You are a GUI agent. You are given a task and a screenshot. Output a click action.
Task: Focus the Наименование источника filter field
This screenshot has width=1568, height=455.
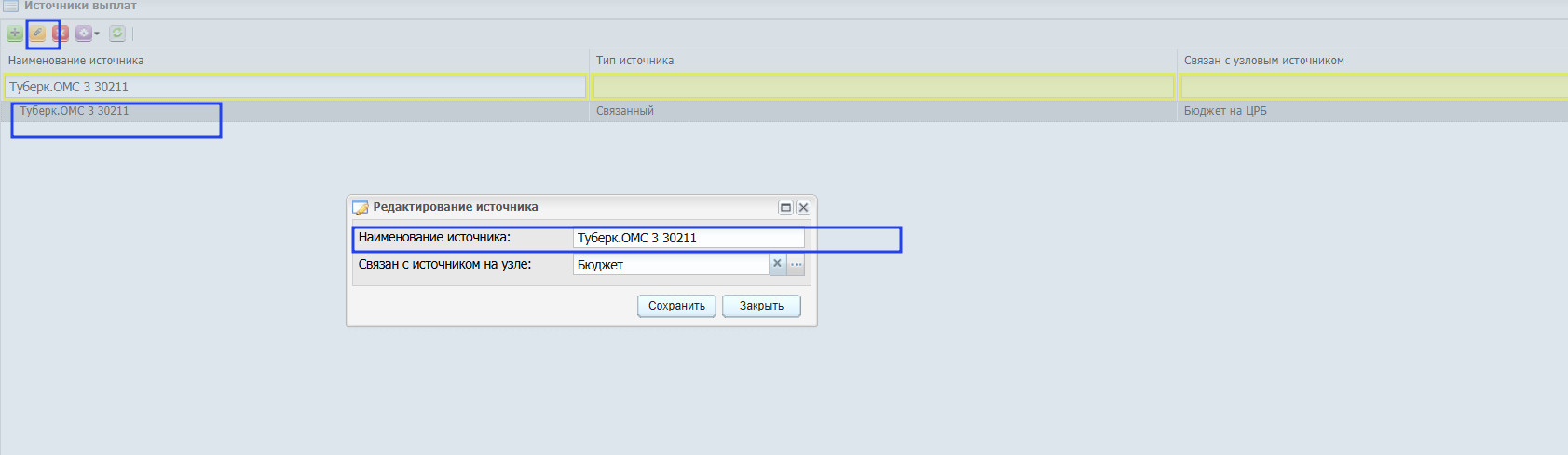295,87
